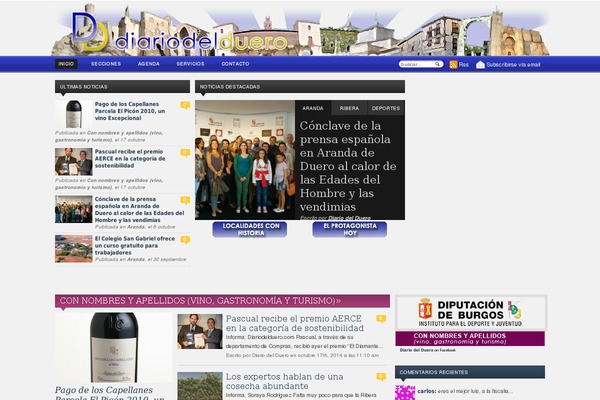This screenshot has width=600, height=400.
Task: Select the Aranda tab in featured news
Action: point(313,108)
